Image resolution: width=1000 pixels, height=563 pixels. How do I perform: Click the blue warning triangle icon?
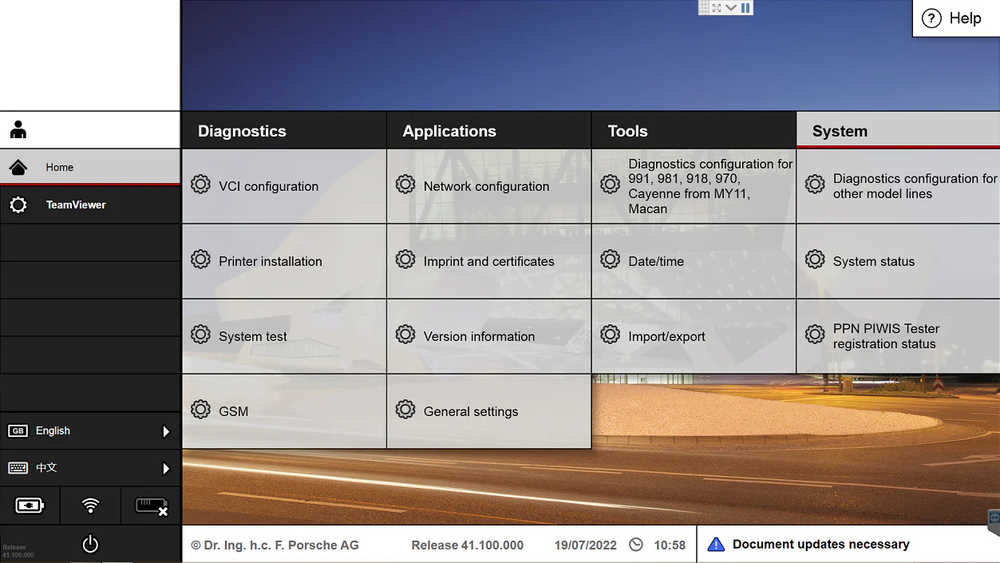tap(716, 544)
